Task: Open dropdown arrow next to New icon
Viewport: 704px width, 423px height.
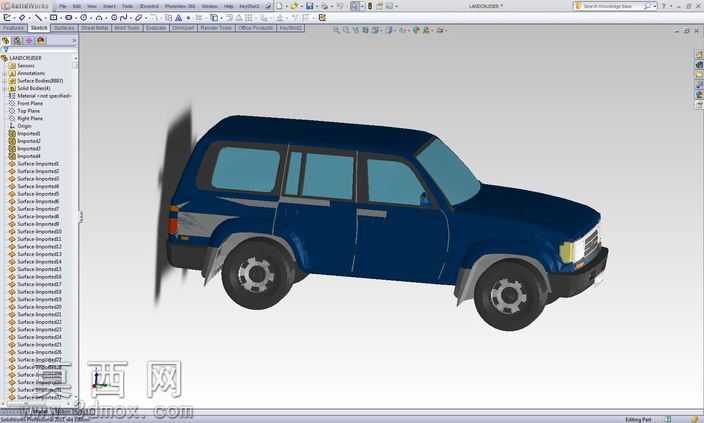Action: (286, 6)
